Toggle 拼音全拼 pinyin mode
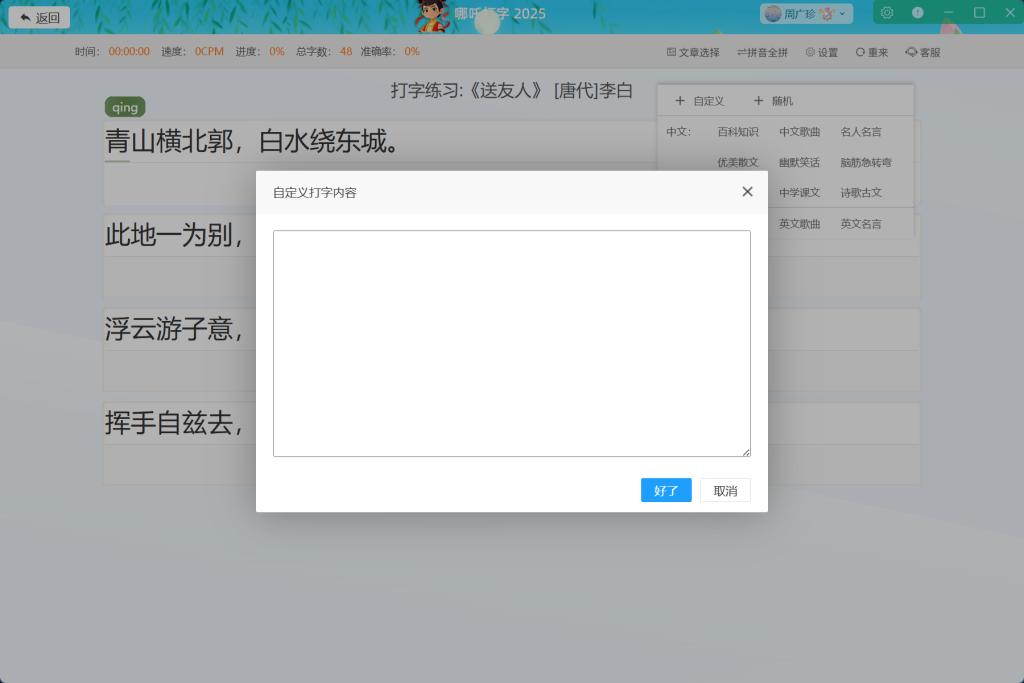This screenshot has height=683, width=1024. point(762,52)
